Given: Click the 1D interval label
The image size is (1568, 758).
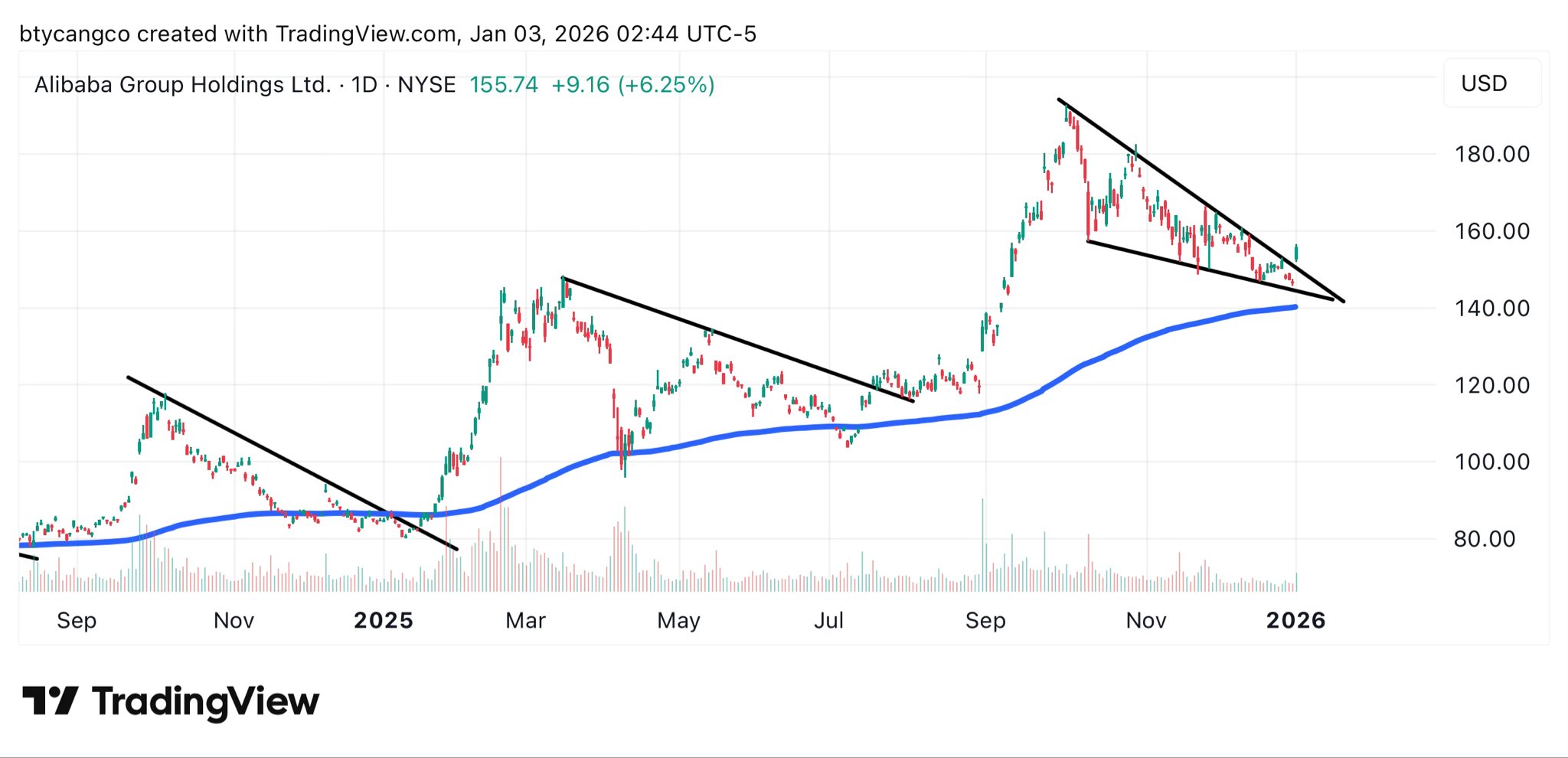Looking at the screenshot, I should tap(364, 84).
